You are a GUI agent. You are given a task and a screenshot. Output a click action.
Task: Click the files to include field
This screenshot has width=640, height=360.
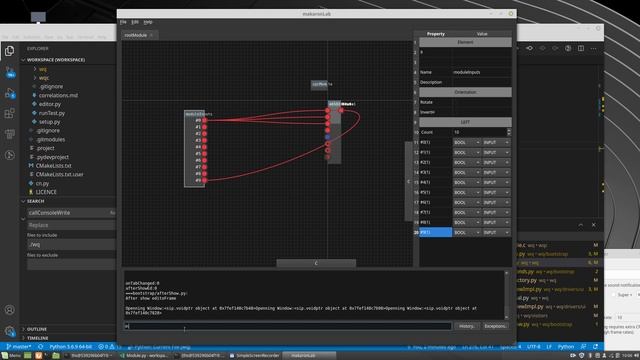pos(71,244)
